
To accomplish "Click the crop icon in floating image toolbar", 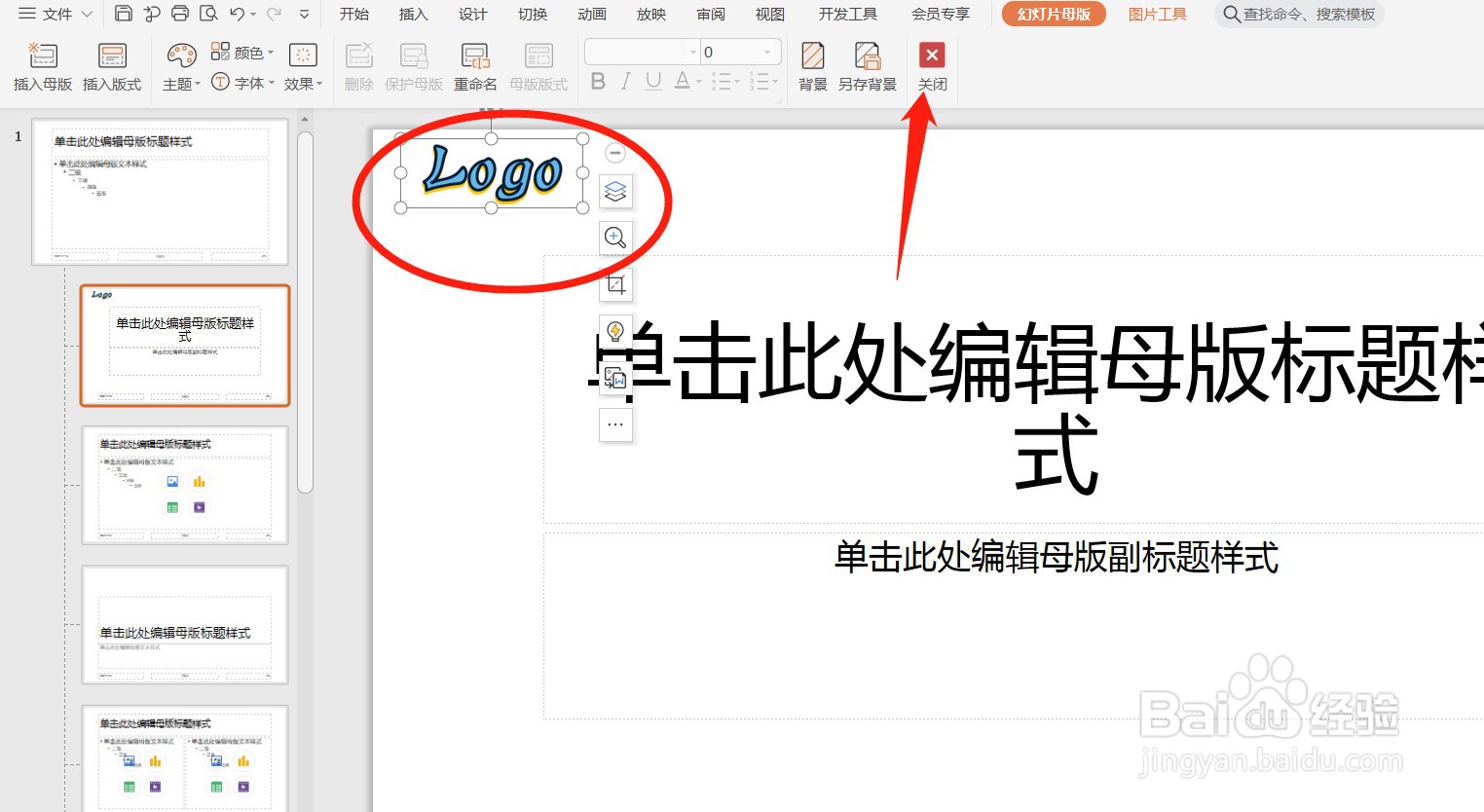I will pos(615,284).
